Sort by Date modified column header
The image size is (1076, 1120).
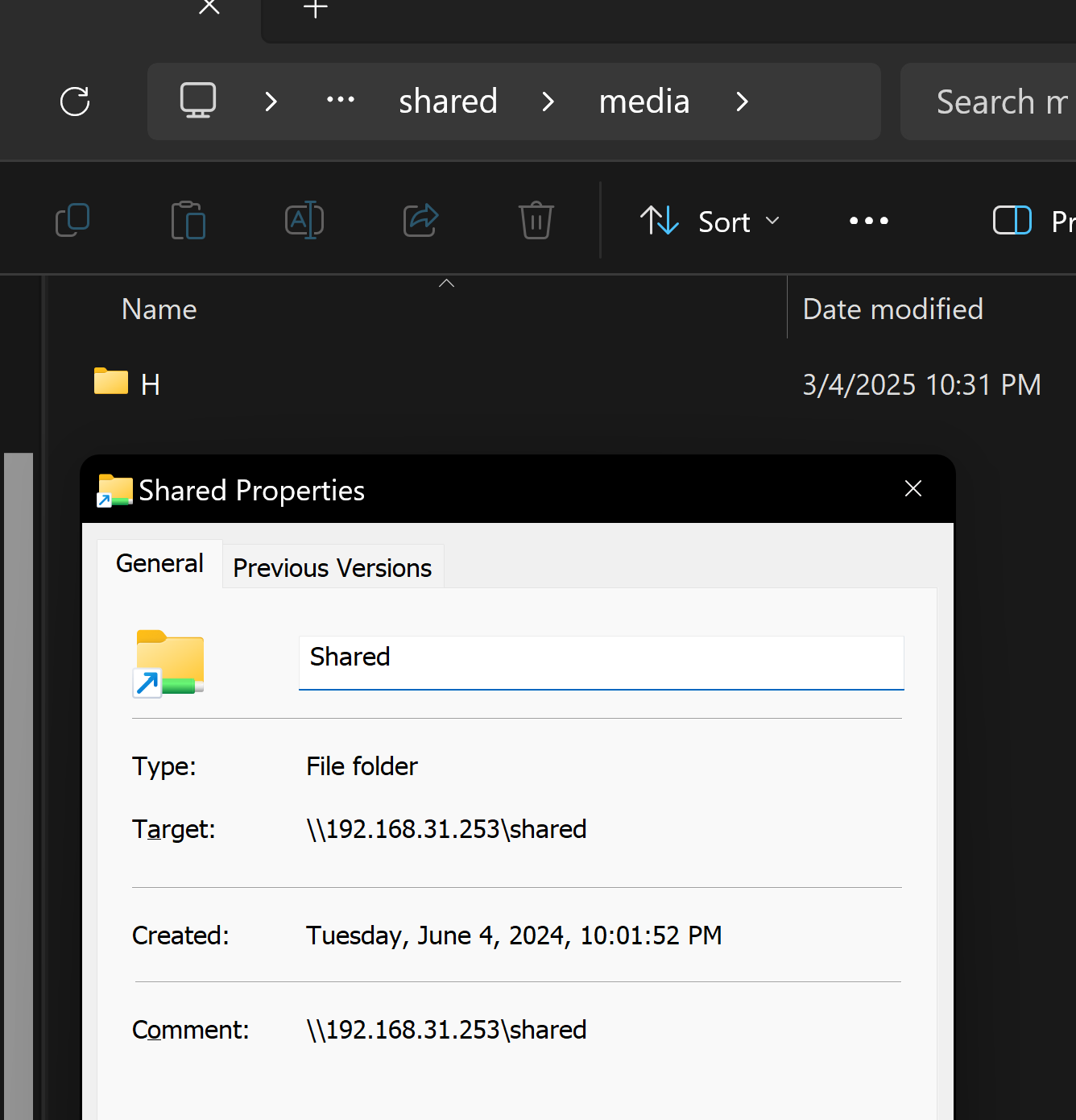pos(893,309)
